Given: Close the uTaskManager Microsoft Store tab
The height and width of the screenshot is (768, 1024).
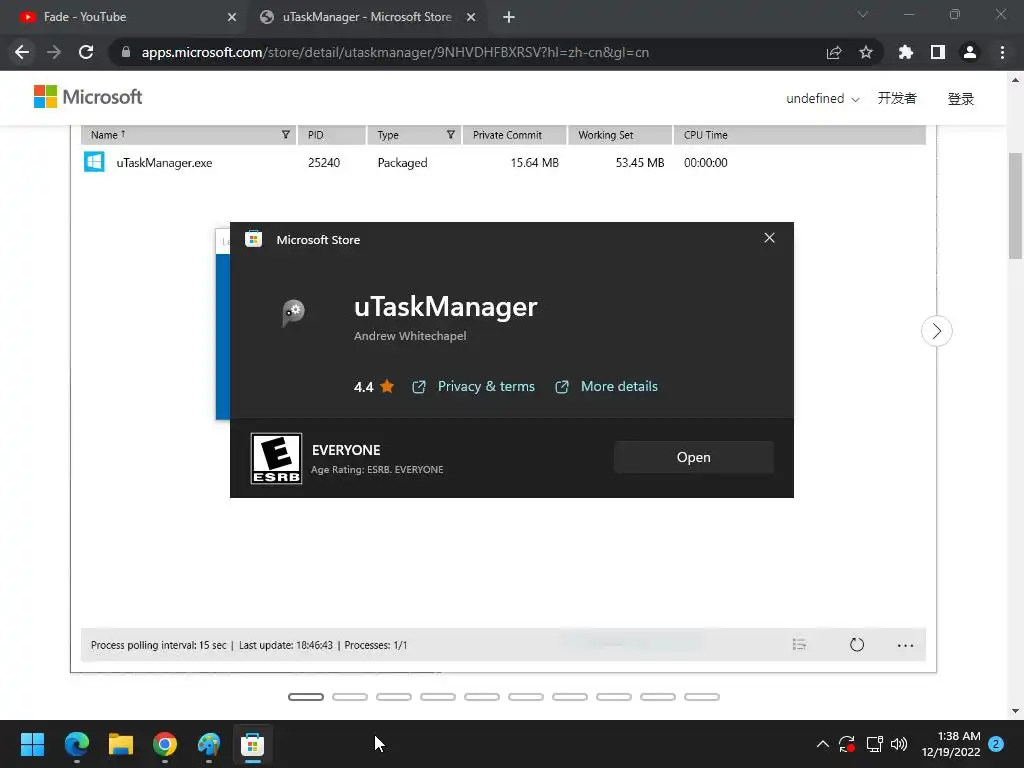Looking at the screenshot, I should coord(471,17).
